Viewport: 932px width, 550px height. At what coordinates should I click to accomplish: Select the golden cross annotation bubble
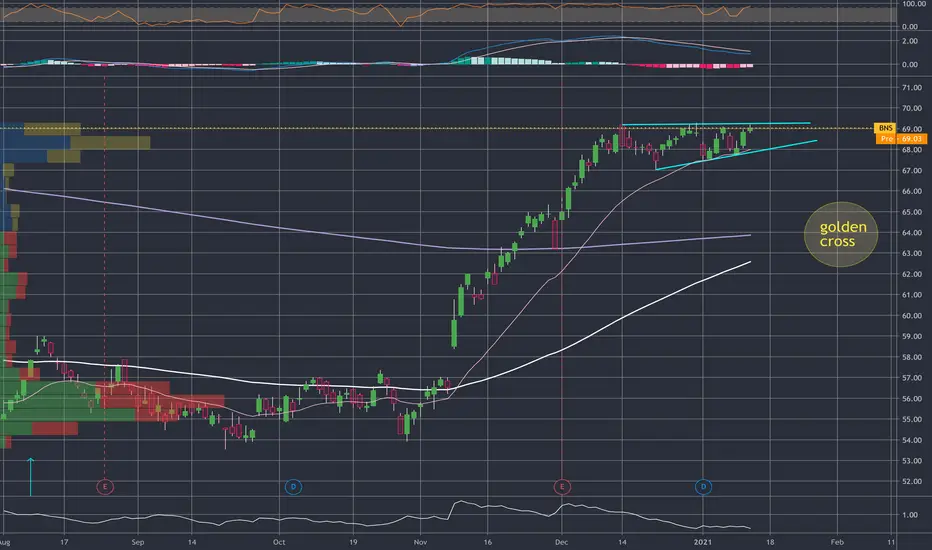[x=840, y=234]
